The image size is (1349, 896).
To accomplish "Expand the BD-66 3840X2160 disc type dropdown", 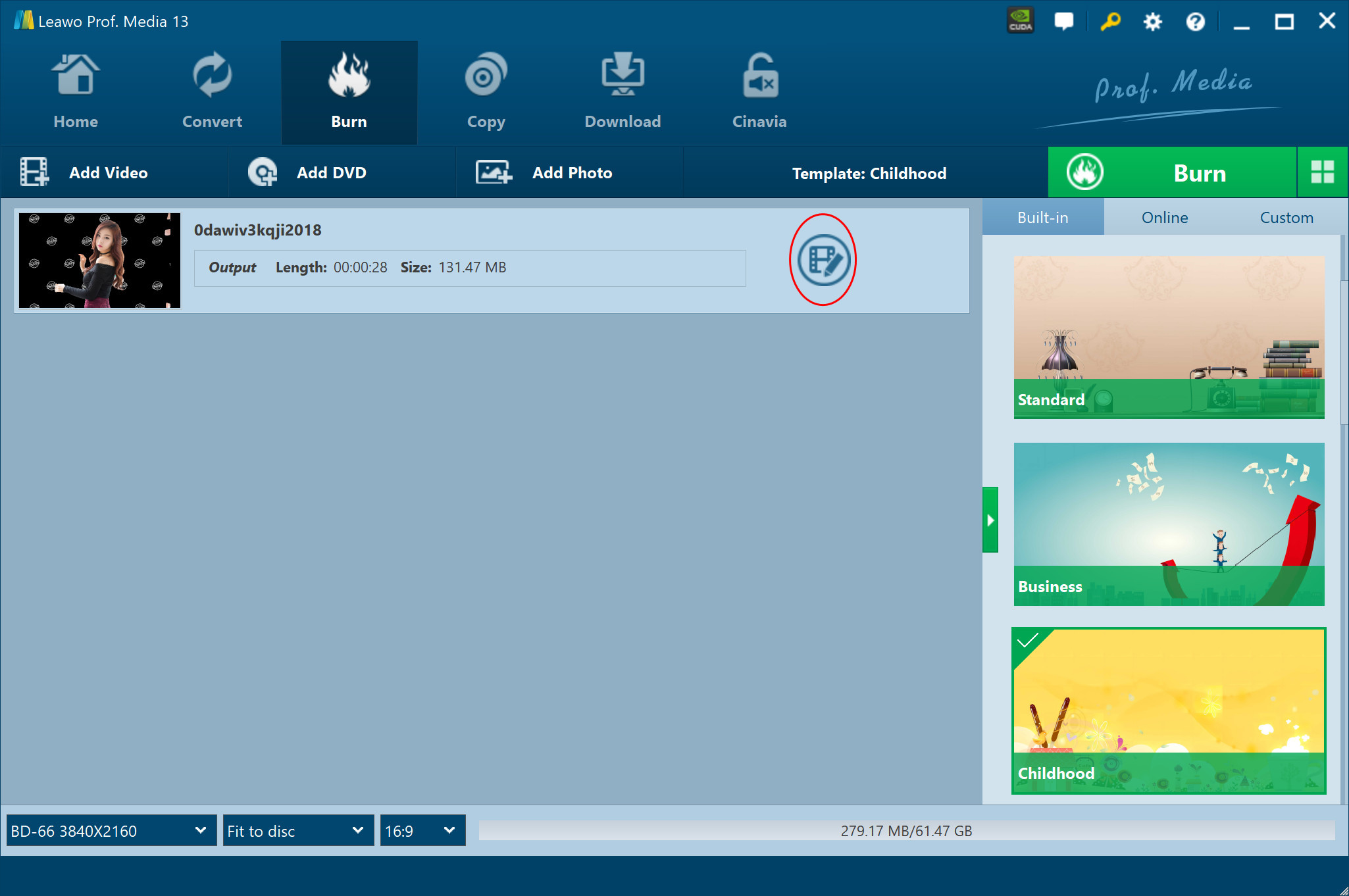I will click(111, 830).
